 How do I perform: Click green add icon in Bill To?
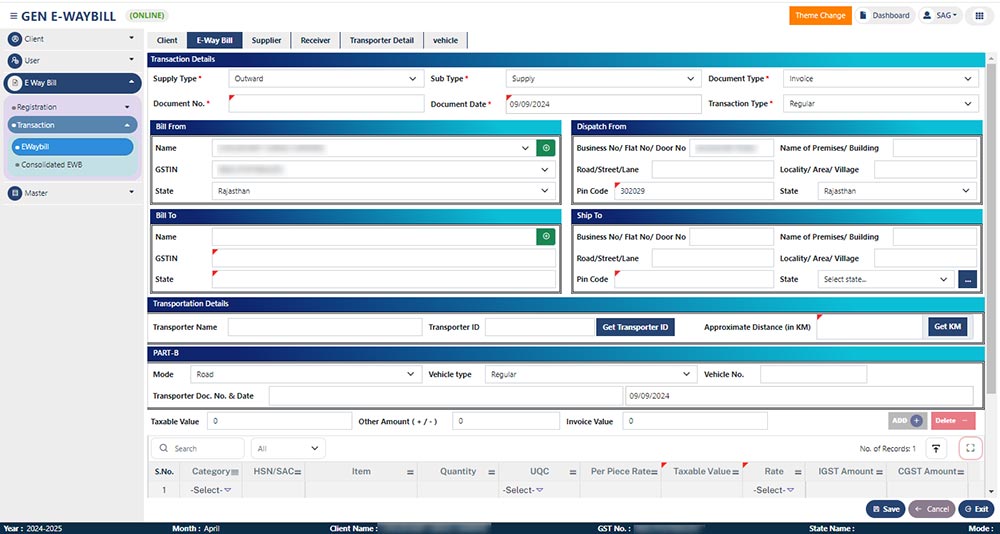coord(546,237)
